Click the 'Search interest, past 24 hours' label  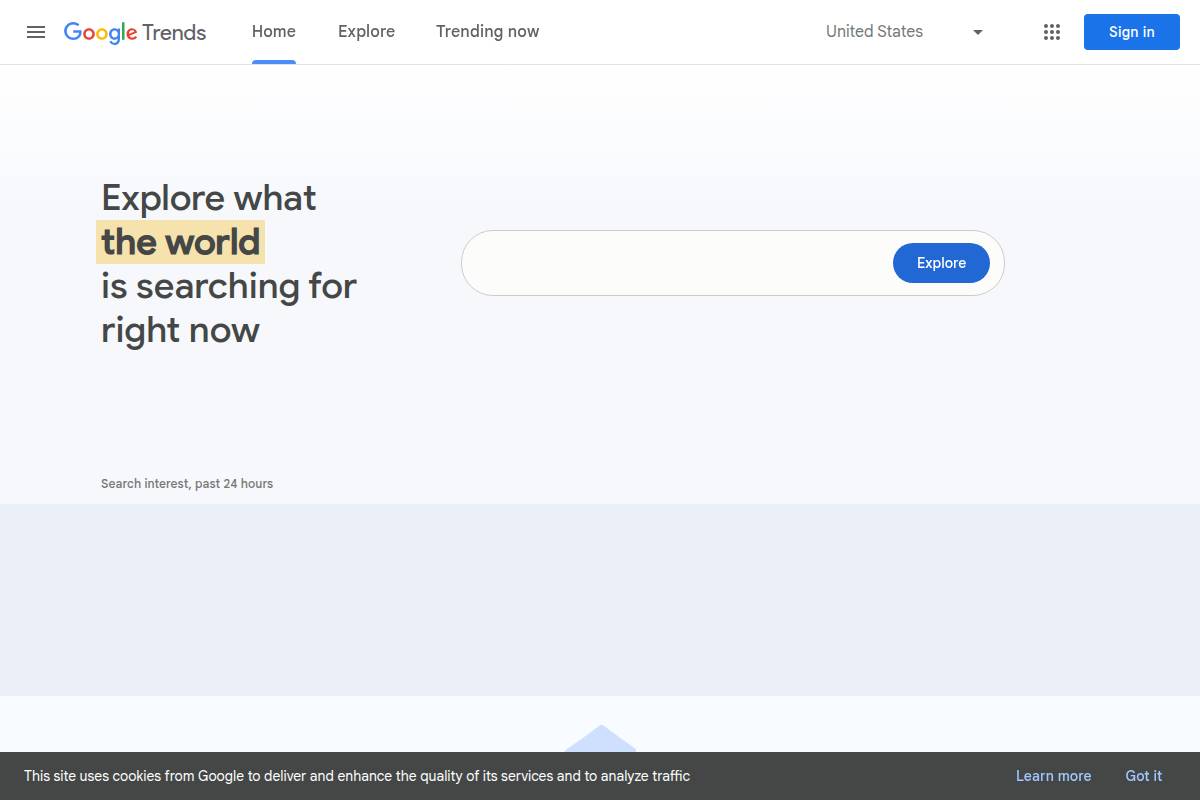tap(186, 483)
